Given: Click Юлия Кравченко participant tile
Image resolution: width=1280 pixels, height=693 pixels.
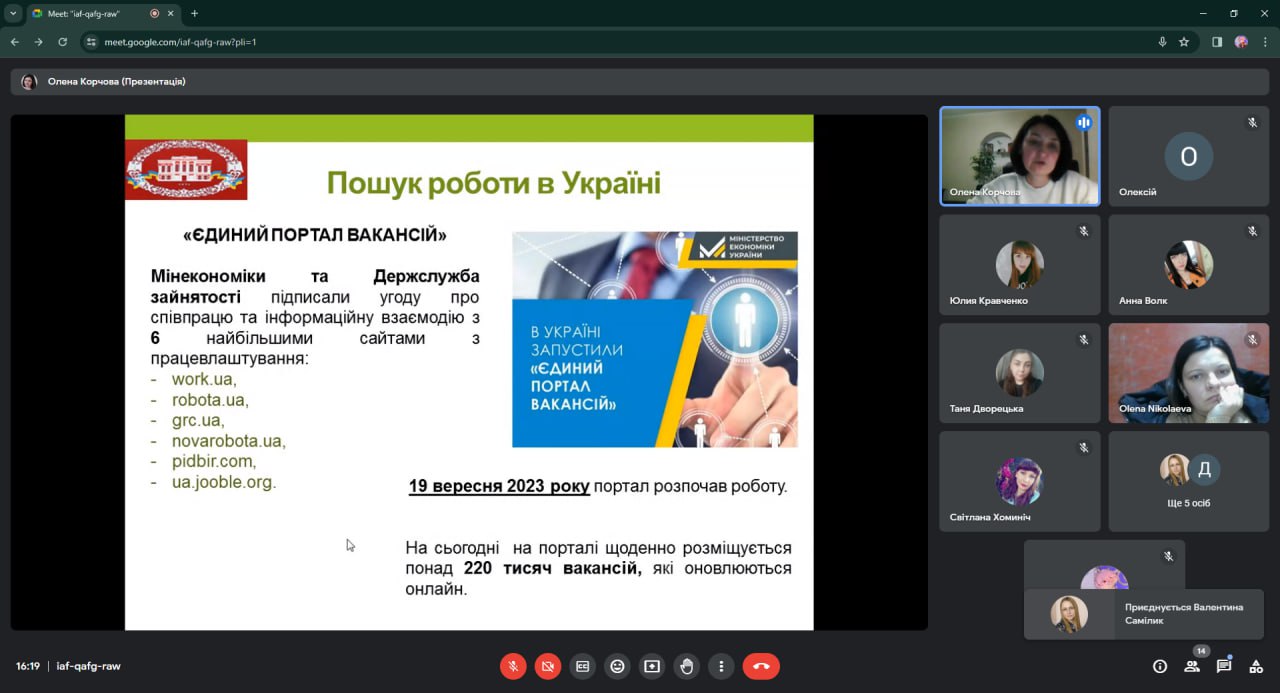Looking at the screenshot, I should (1019, 264).
